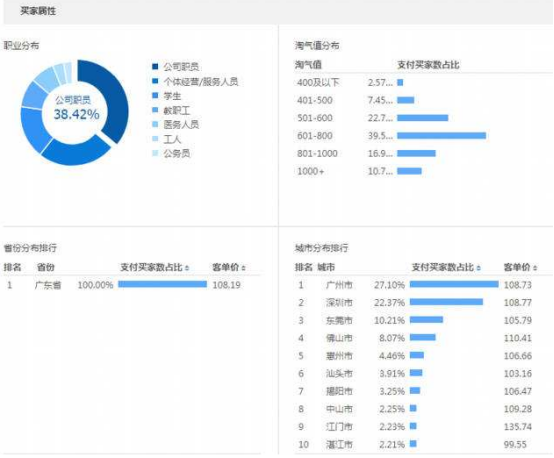The width and height of the screenshot is (554, 458).
Task: Open the 买家属性 section header
Action: (x=38, y=11)
